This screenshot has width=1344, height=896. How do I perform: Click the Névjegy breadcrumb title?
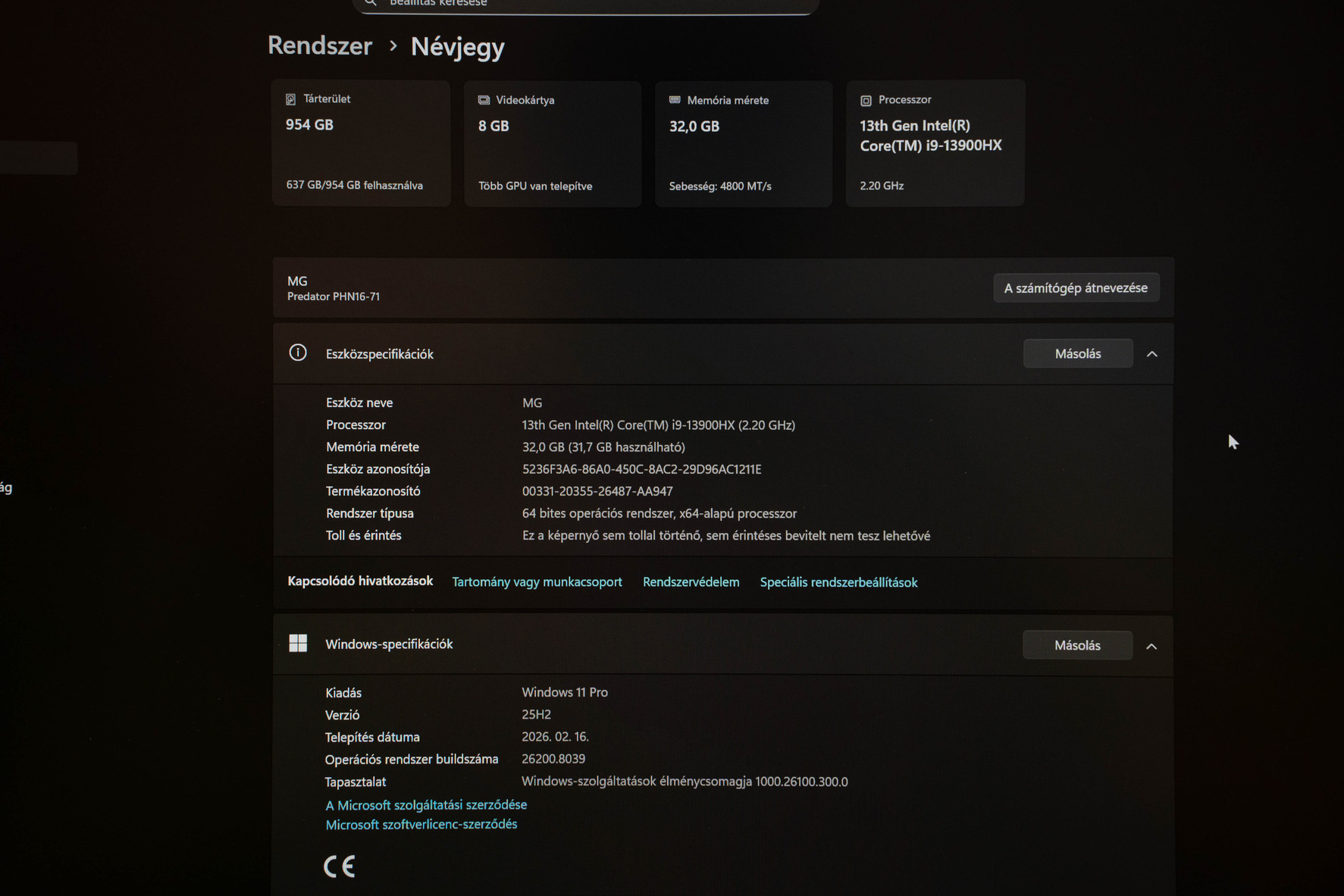tap(458, 47)
